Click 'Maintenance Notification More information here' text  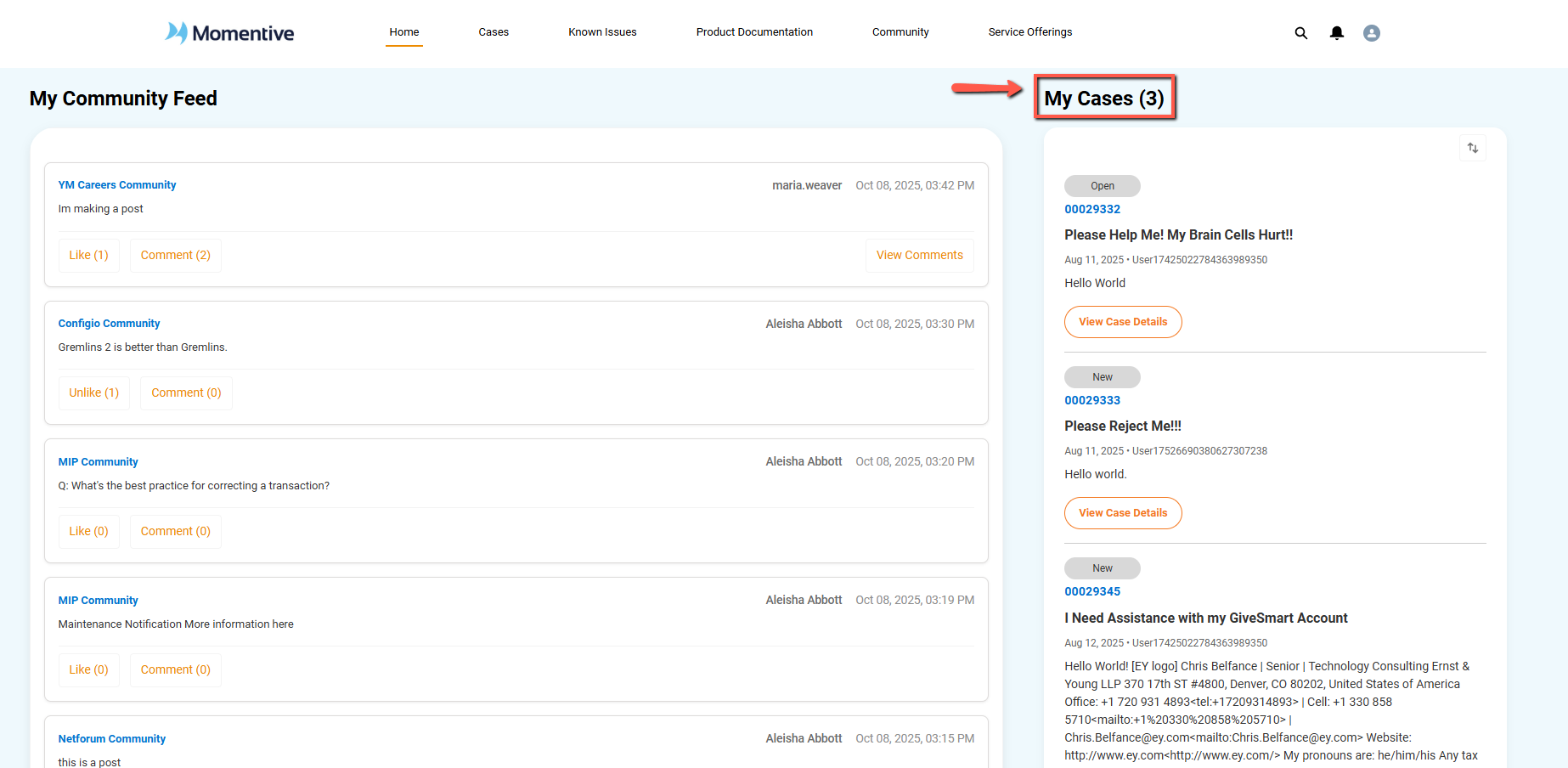pyautogui.click(x=176, y=624)
